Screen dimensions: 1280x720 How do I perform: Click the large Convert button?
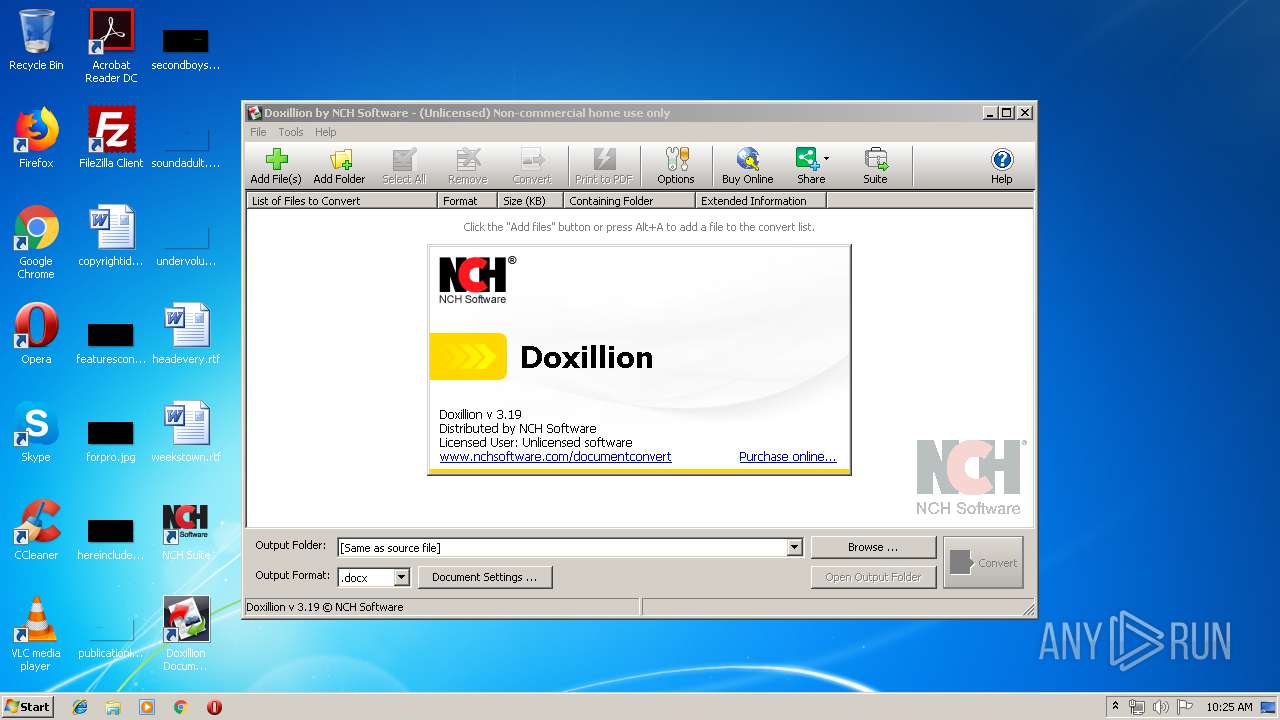coord(983,563)
